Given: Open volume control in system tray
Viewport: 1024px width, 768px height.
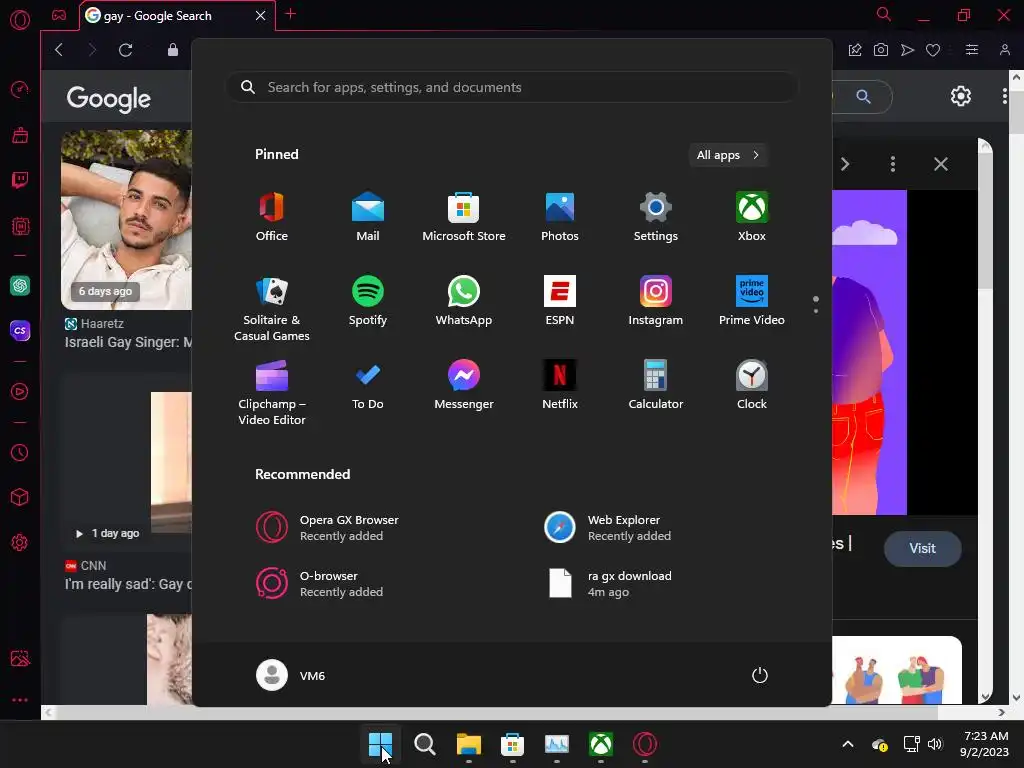Looking at the screenshot, I should coord(935,744).
